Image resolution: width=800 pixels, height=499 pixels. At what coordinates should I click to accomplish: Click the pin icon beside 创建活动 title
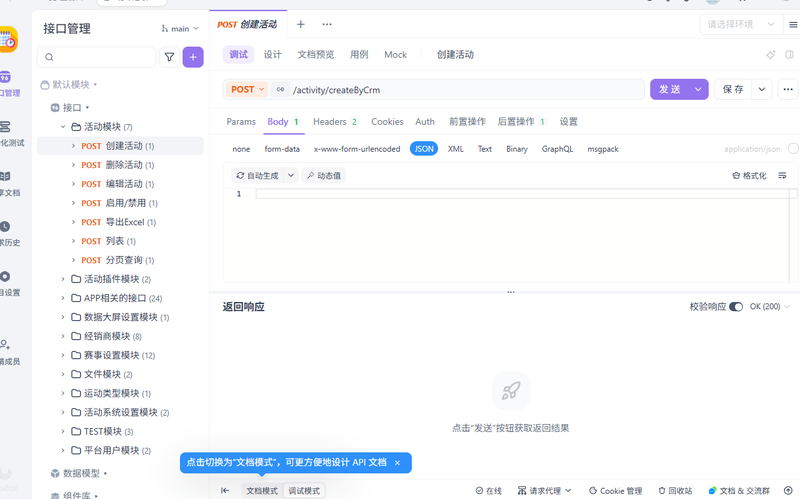pos(770,55)
